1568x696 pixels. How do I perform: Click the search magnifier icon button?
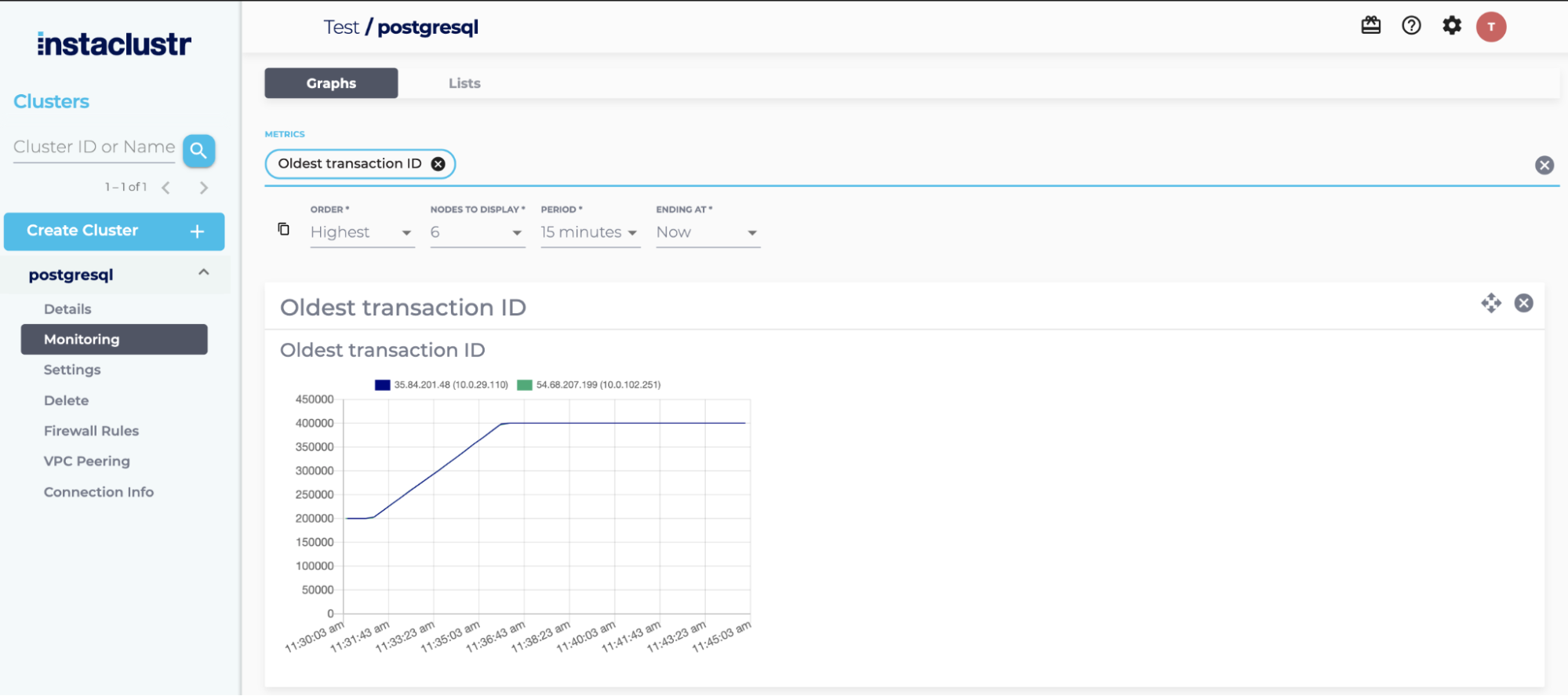tap(198, 151)
